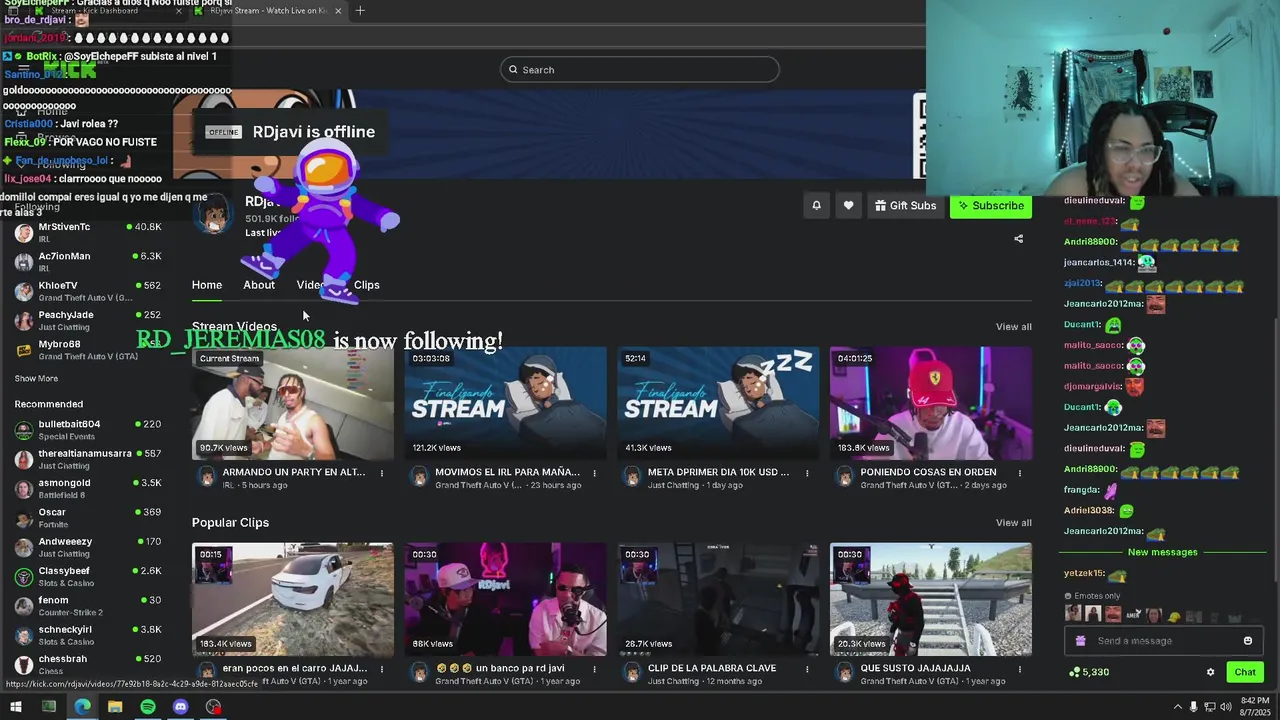Open Ac7ionMan channel in sidebar
The height and width of the screenshot is (720, 1280).
click(x=88, y=262)
